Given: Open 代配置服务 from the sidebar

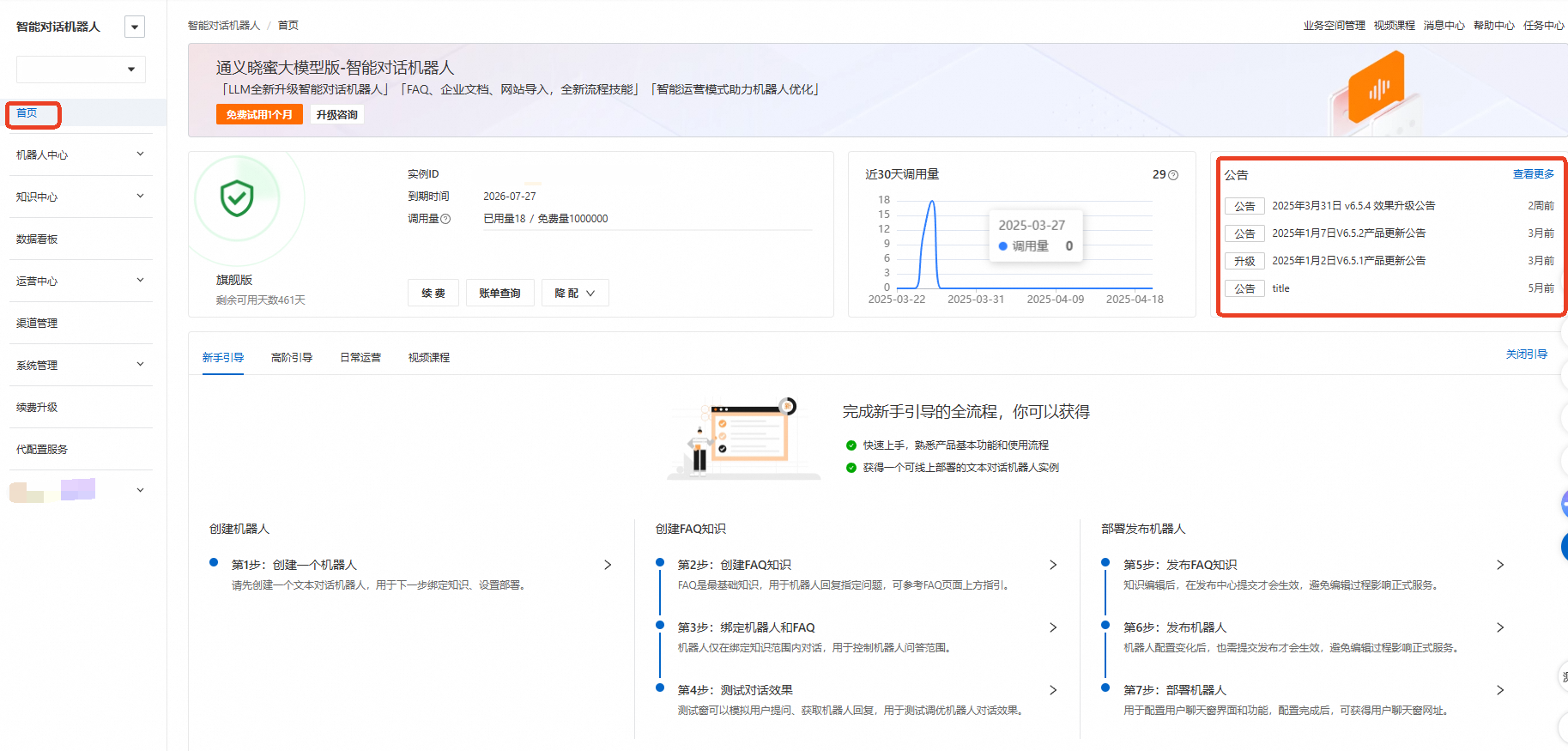Looking at the screenshot, I should pyautogui.click(x=42, y=449).
